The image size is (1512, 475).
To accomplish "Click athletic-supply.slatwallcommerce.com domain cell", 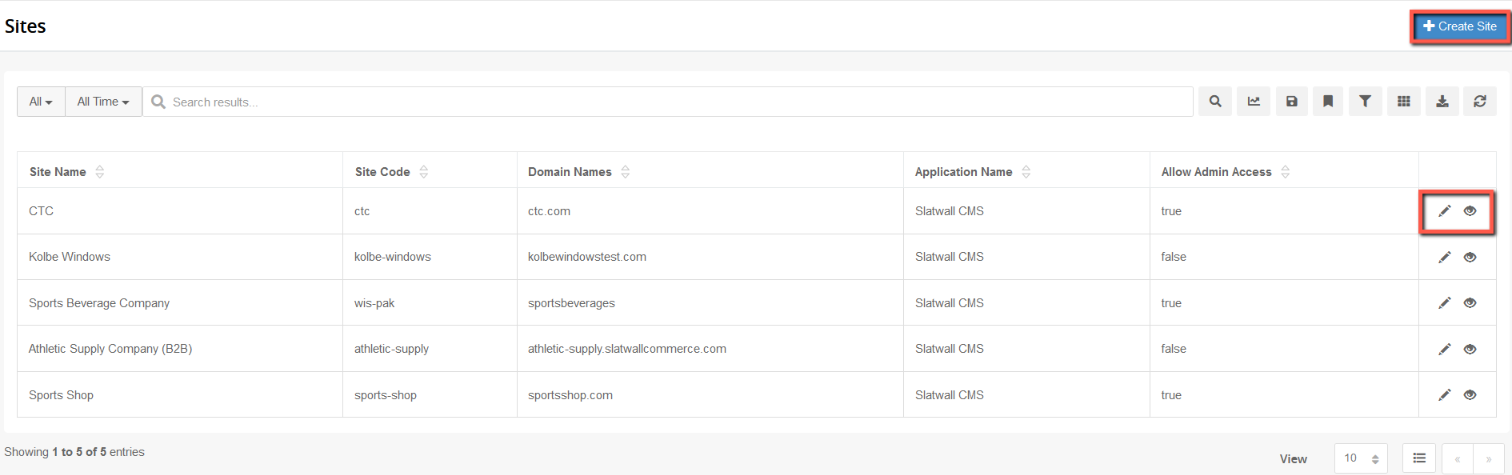I will click(710, 349).
